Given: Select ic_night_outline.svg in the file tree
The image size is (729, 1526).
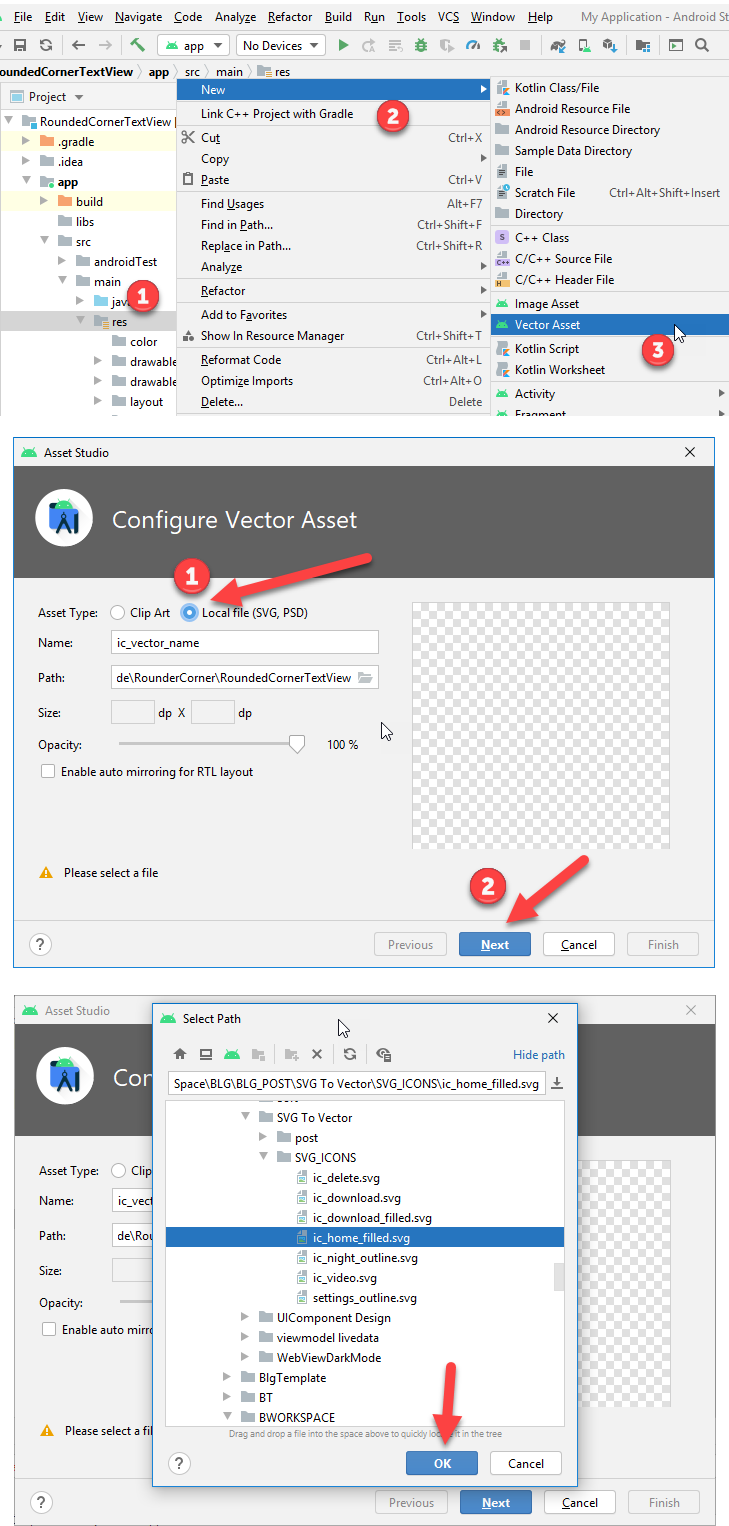Looking at the screenshot, I should pos(365,1257).
